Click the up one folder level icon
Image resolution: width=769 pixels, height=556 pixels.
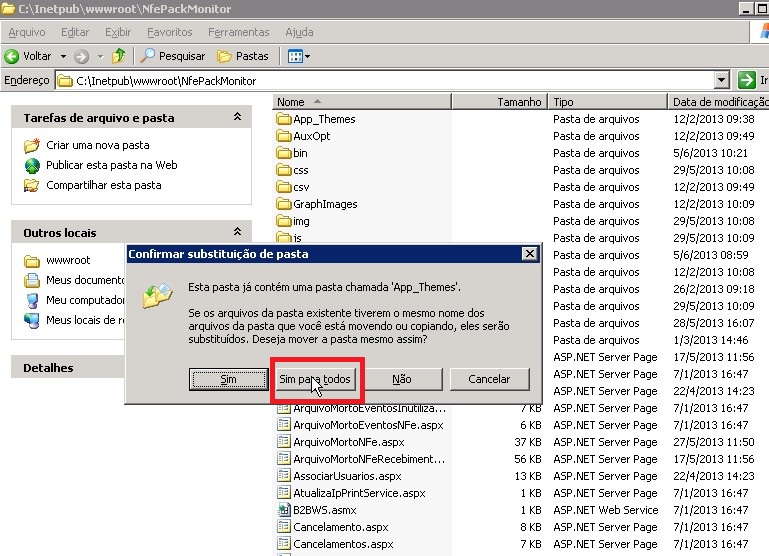[x=119, y=56]
